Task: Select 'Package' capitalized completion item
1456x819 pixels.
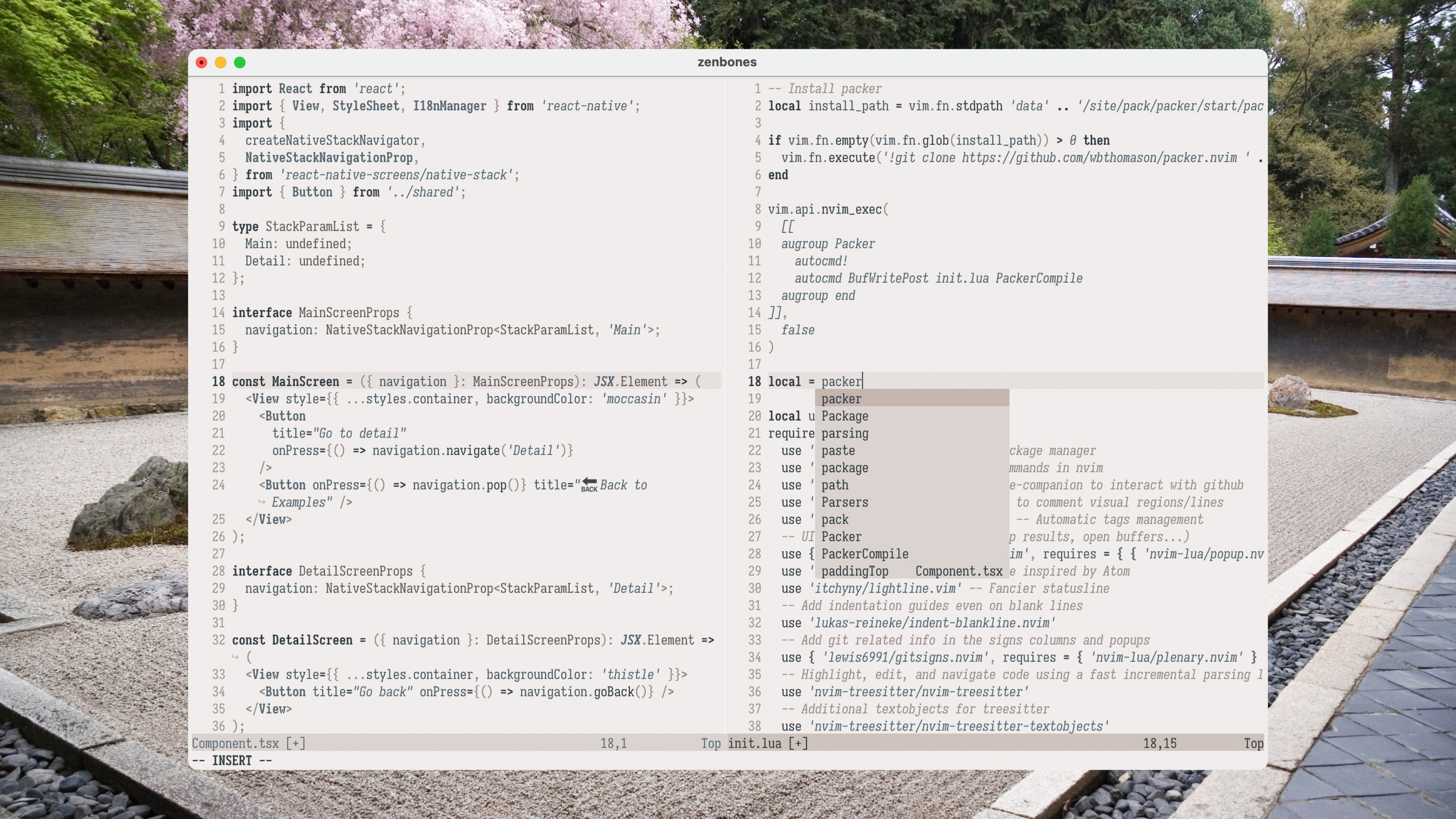Action: [844, 416]
